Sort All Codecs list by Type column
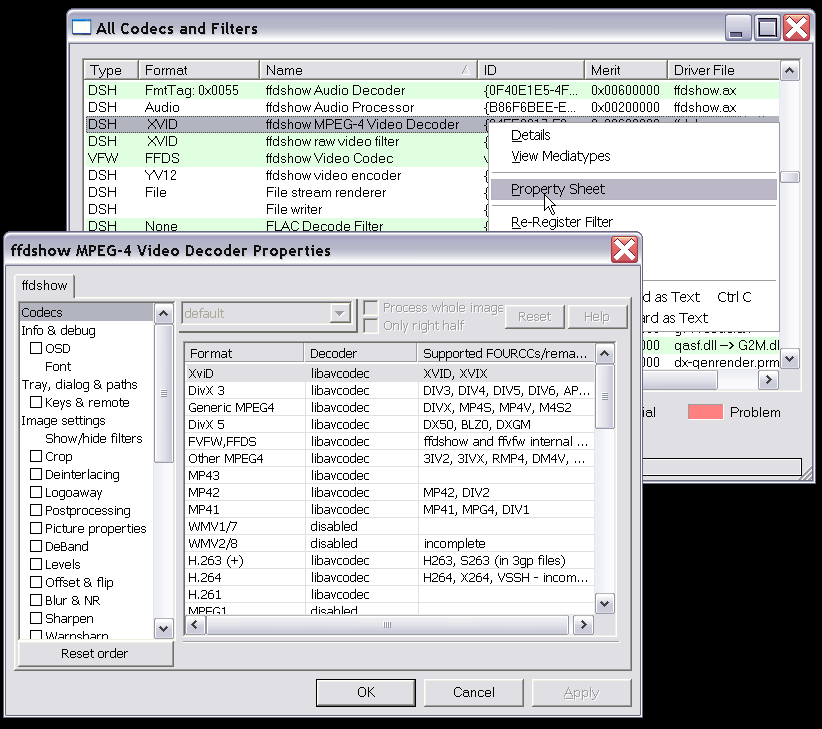 click(111, 70)
